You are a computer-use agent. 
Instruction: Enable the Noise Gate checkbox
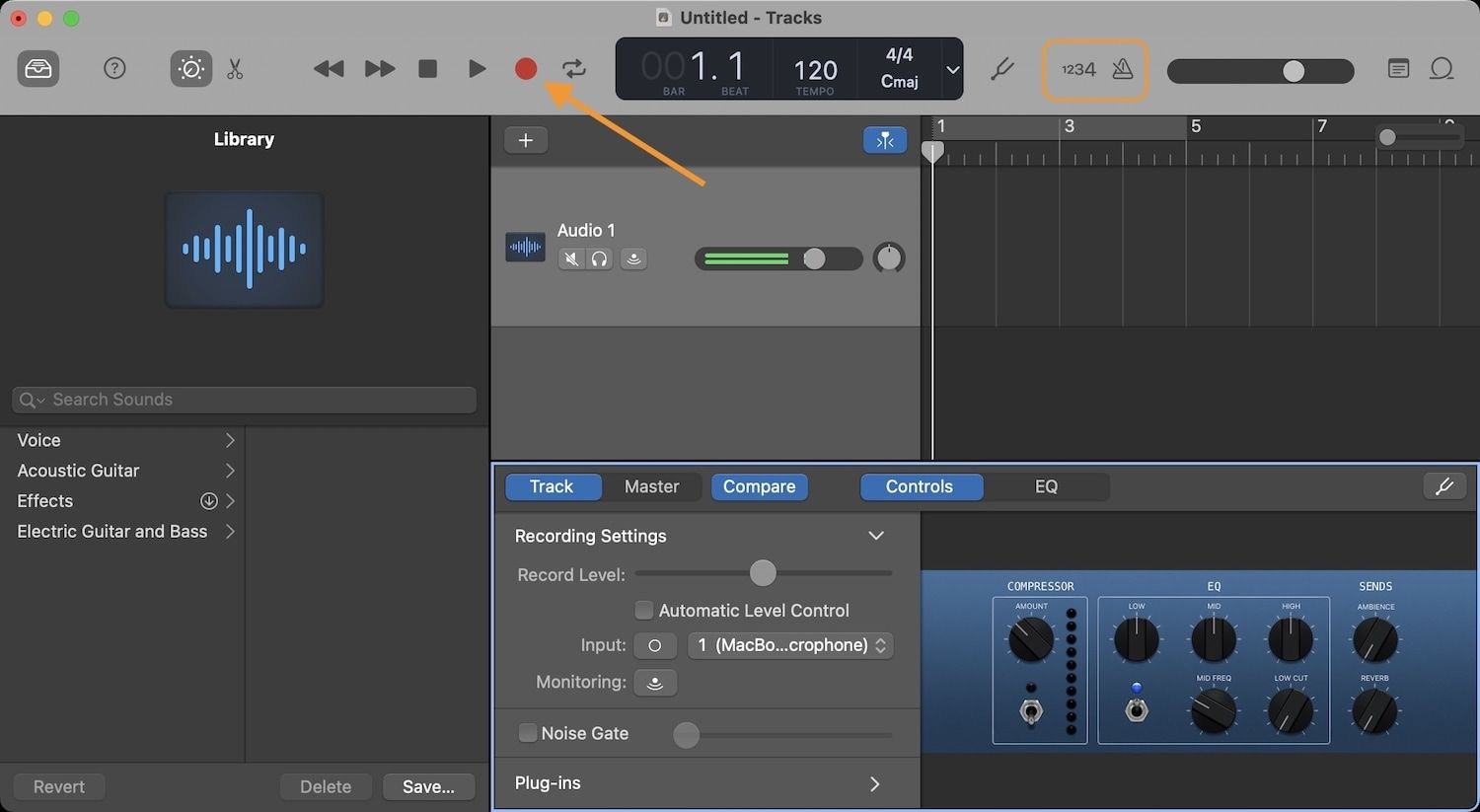point(528,733)
